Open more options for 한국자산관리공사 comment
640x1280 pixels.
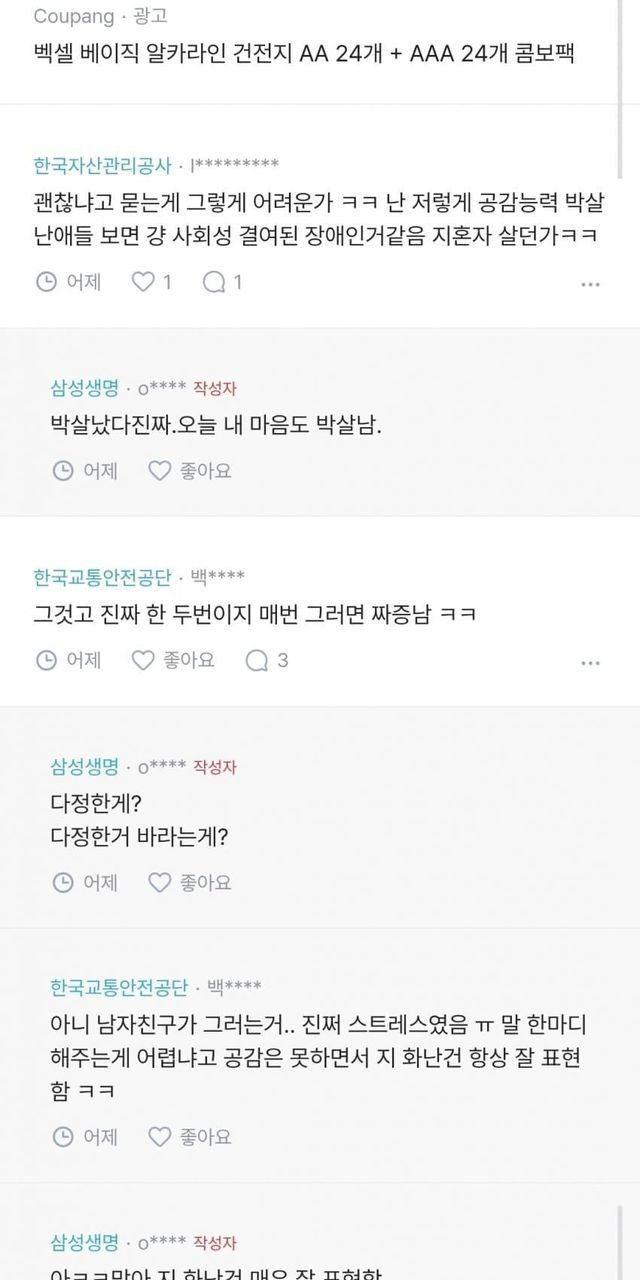[x=590, y=284]
